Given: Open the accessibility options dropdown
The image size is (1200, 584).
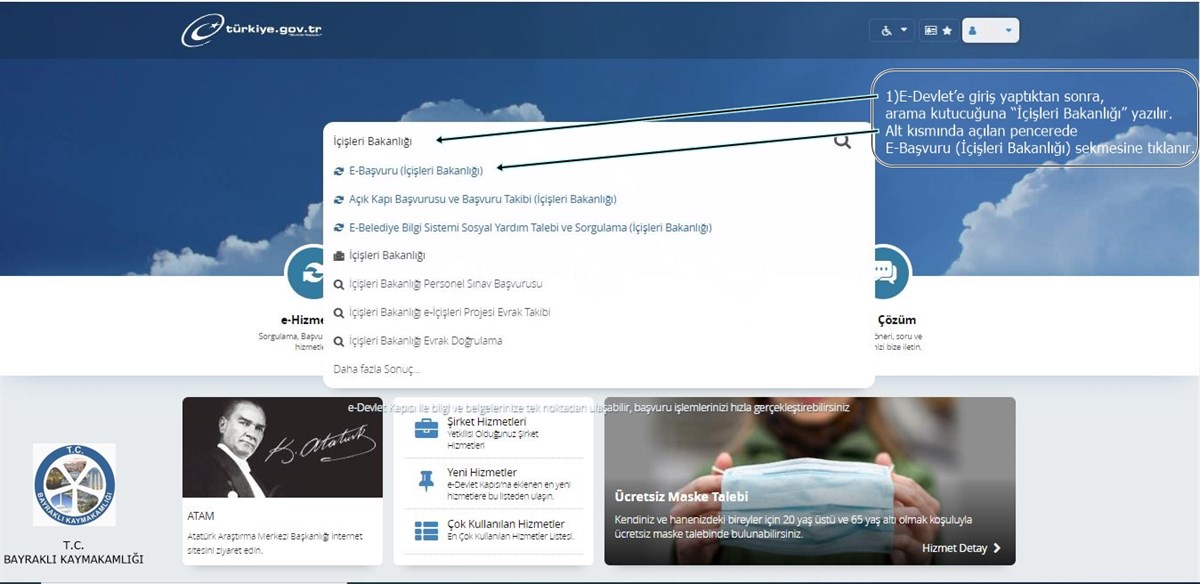Looking at the screenshot, I should [892, 31].
